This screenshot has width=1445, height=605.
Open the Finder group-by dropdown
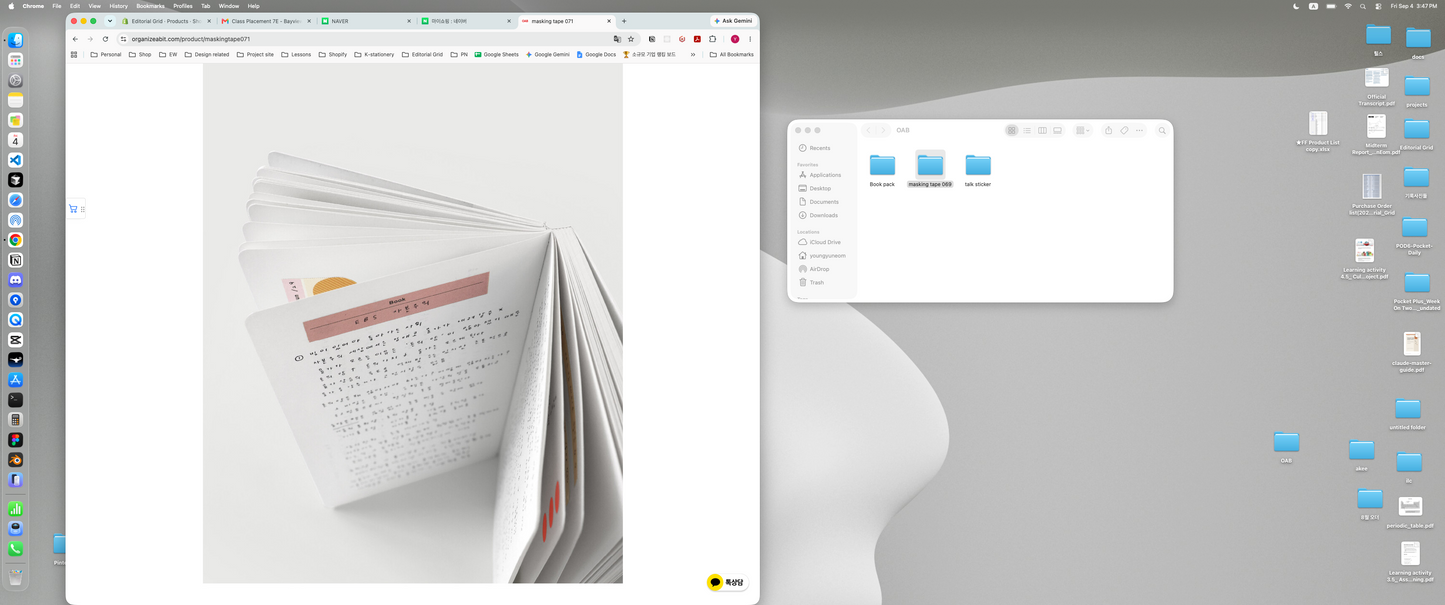click(1082, 130)
